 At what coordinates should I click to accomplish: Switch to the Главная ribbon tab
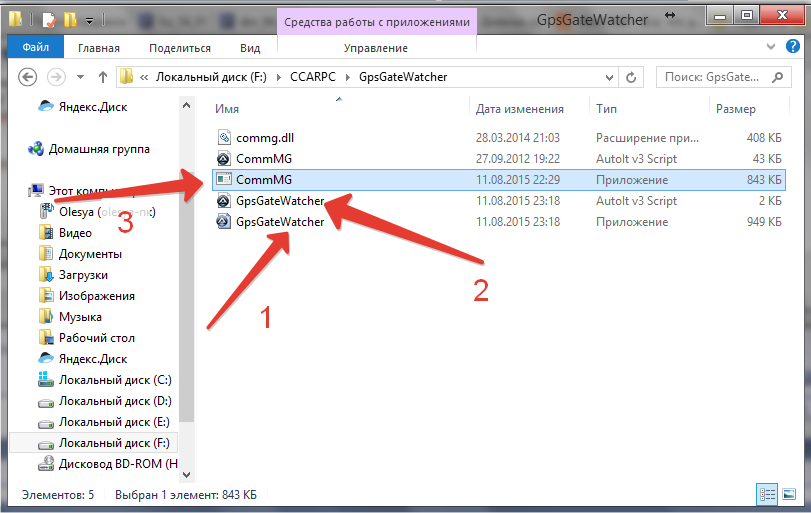(99, 48)
